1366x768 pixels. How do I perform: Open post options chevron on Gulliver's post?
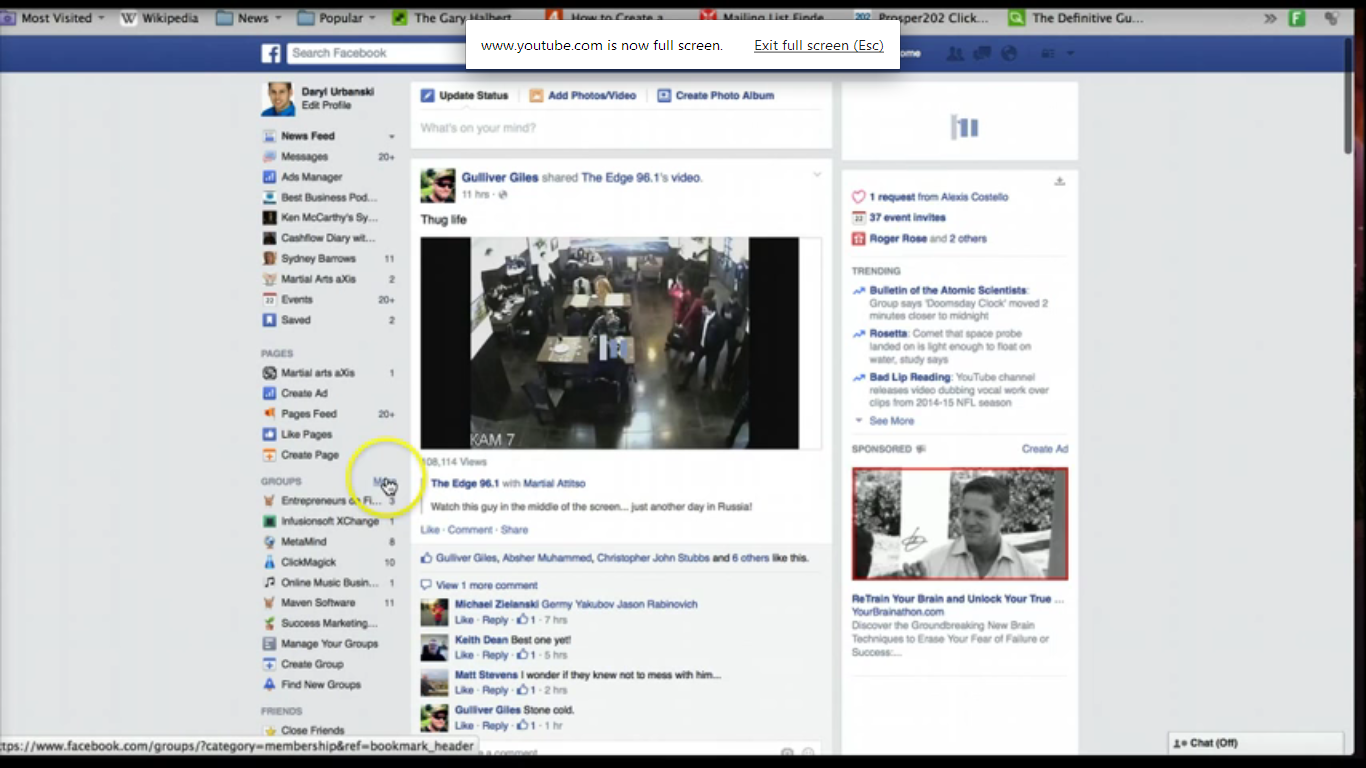click(x=817, y=175)
